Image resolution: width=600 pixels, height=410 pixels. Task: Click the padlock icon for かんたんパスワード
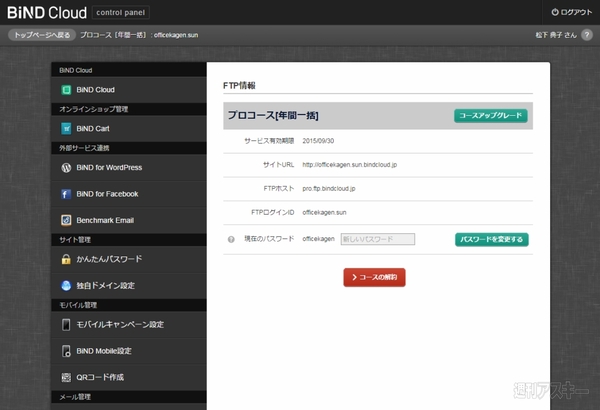click(66, 259)
